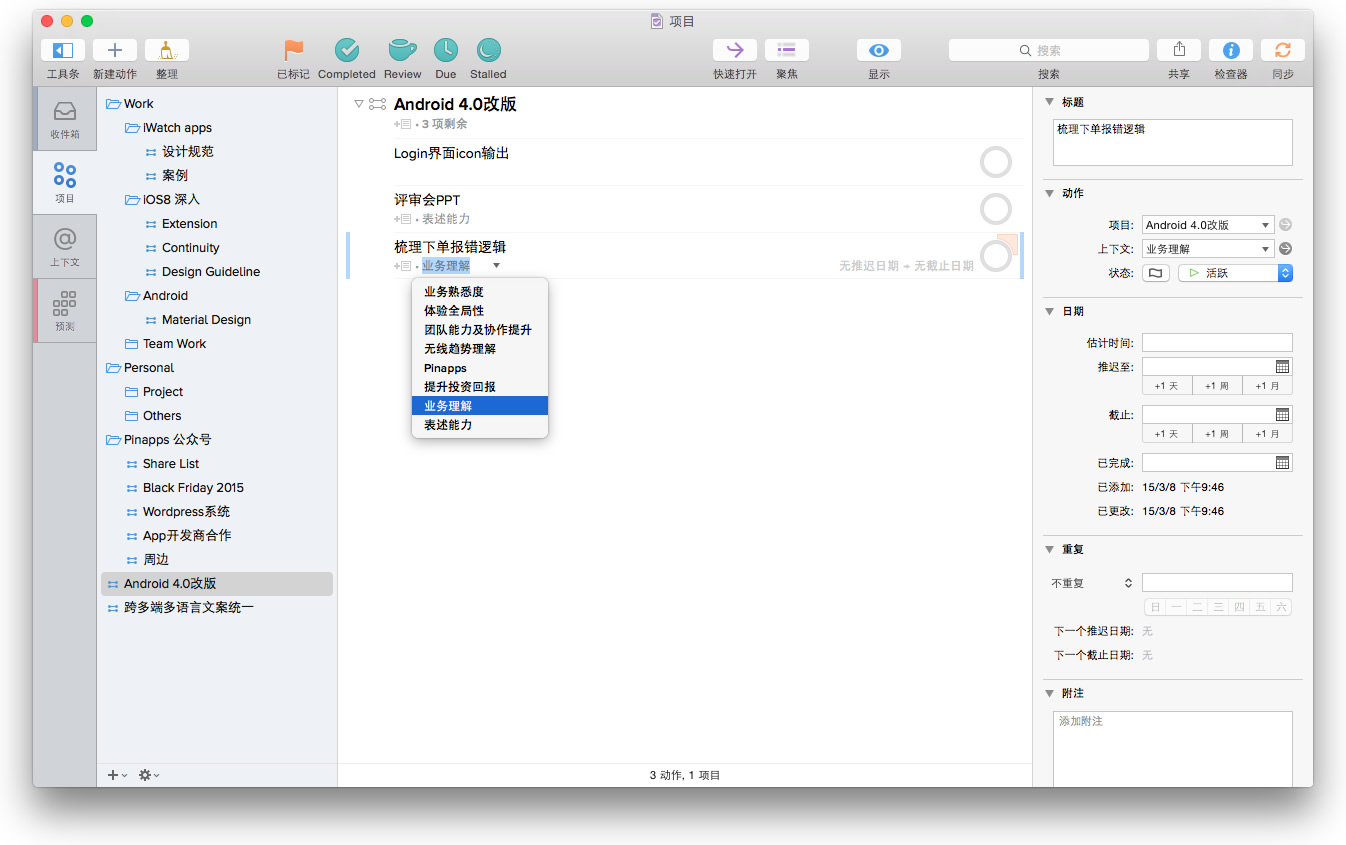The image size is (1346, 845).
Task: Click the arrow next to project field
Action: 1286,225
